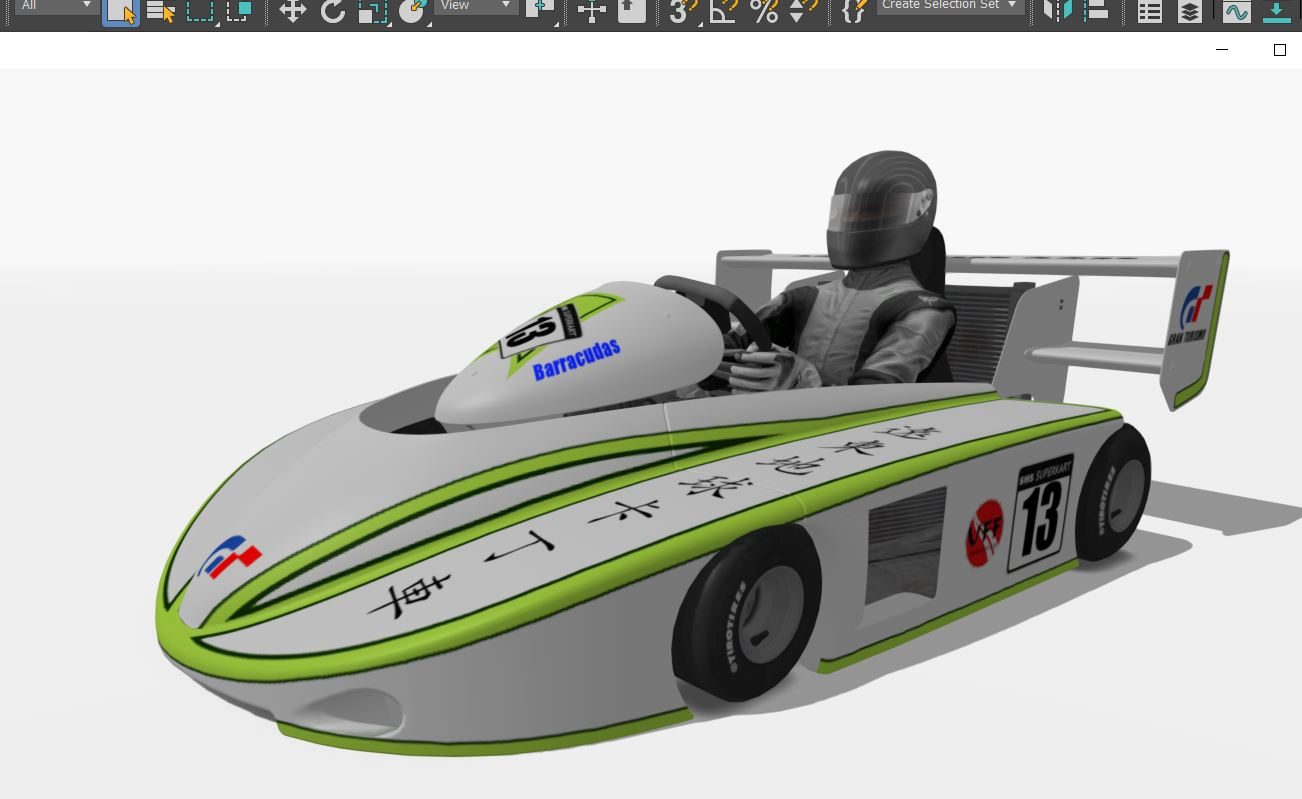Expand the All selection filter dropdown
This screenshot has height=799, width=1302.
(55, 6)
